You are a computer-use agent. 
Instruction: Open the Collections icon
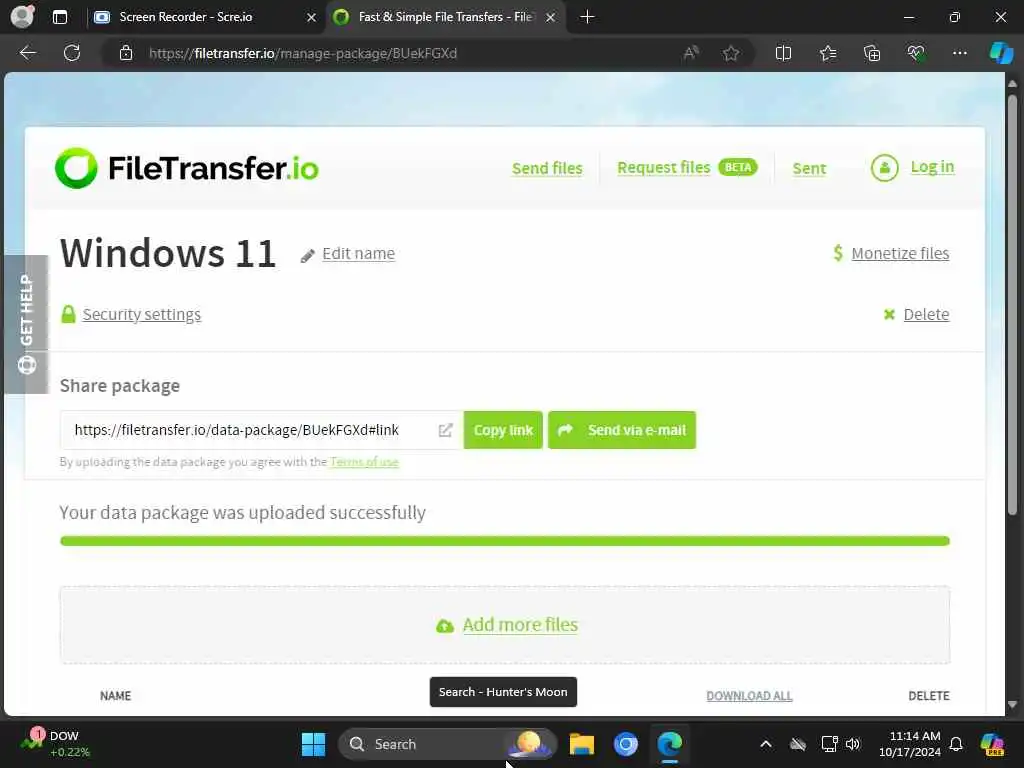click(872, 53)
